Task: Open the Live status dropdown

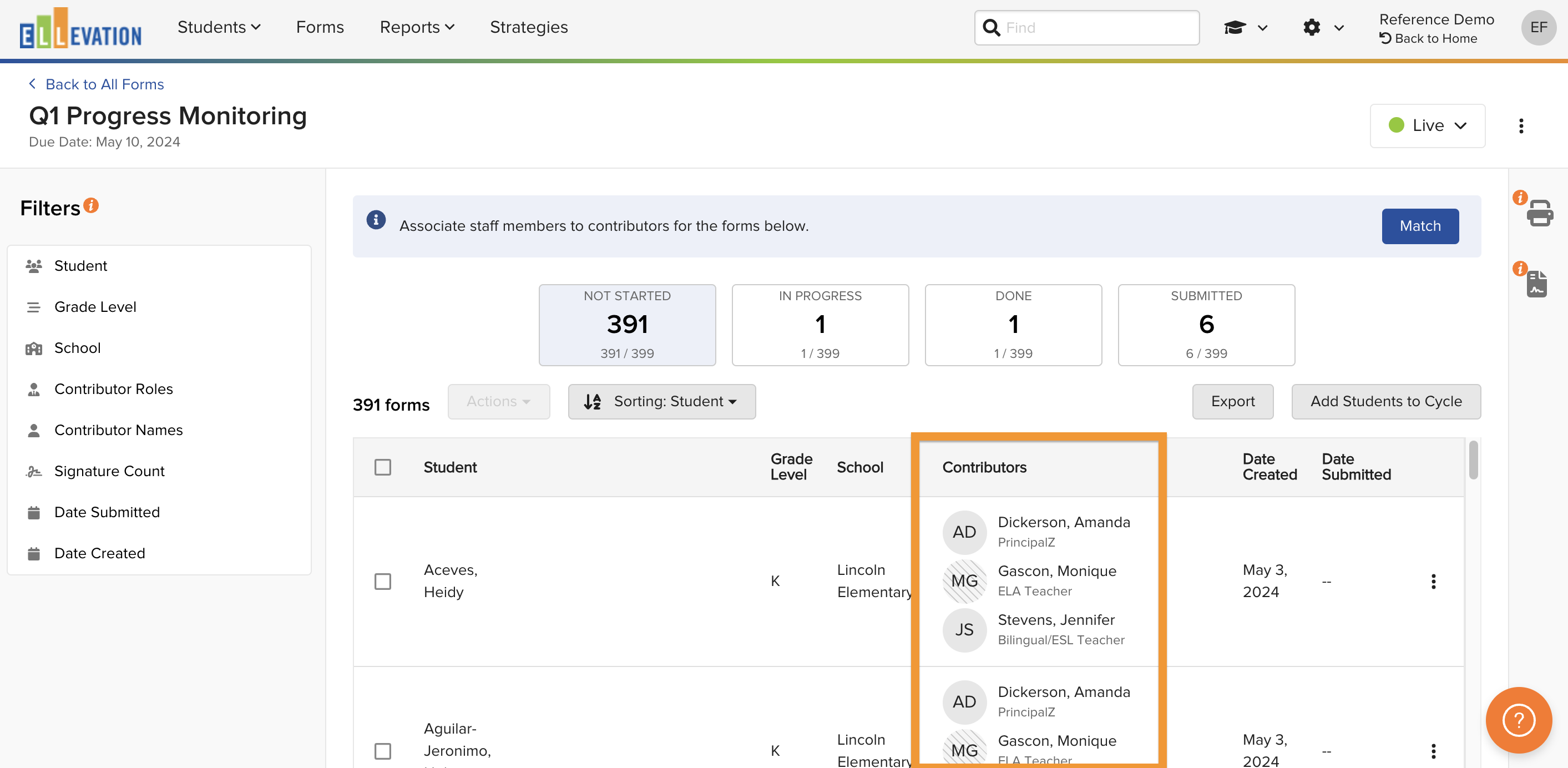Action: pyautogui.click(x=1427, y=126)
